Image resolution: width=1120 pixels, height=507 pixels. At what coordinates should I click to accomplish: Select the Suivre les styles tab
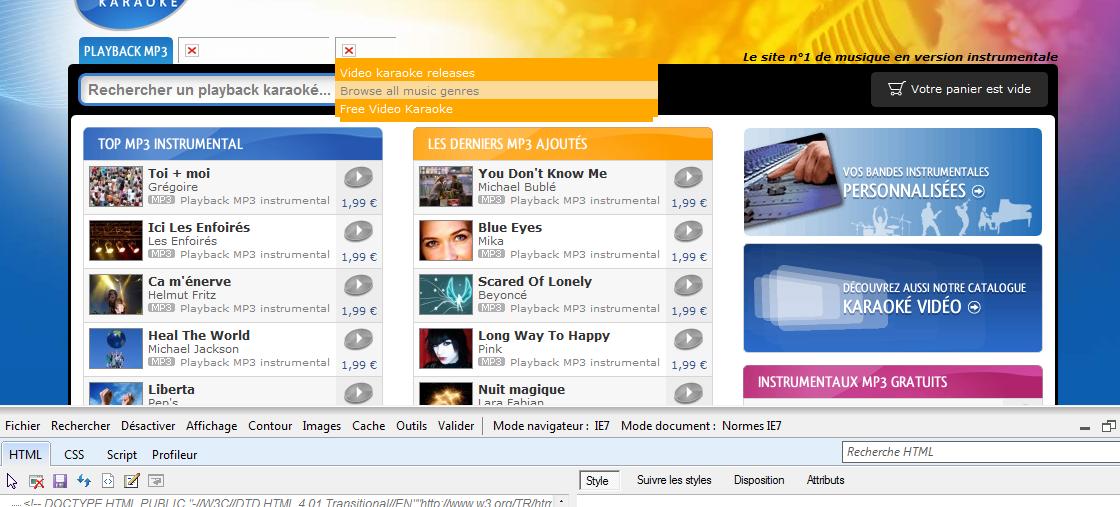click(x=674, y=480)
